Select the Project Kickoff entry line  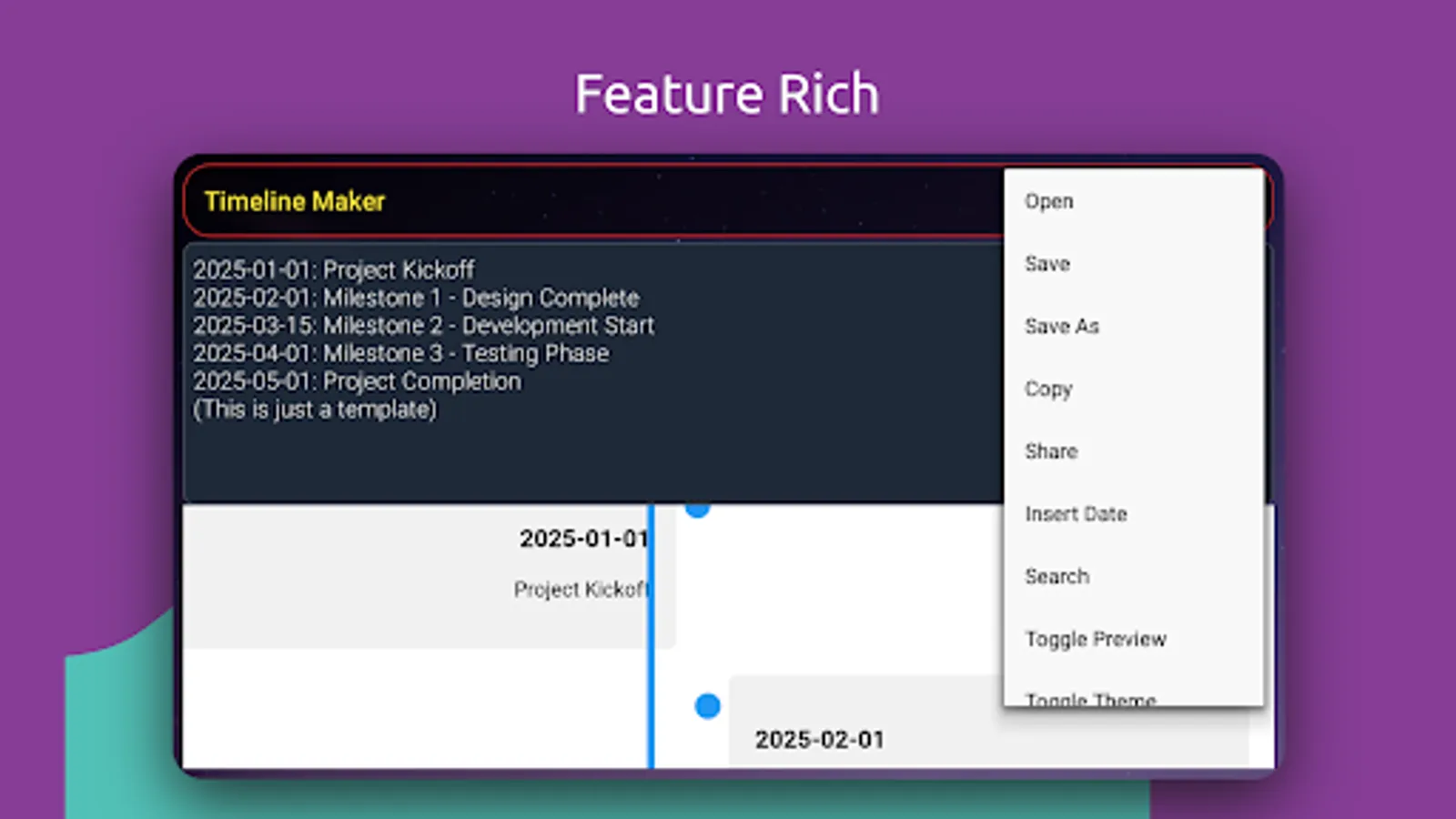332,269
